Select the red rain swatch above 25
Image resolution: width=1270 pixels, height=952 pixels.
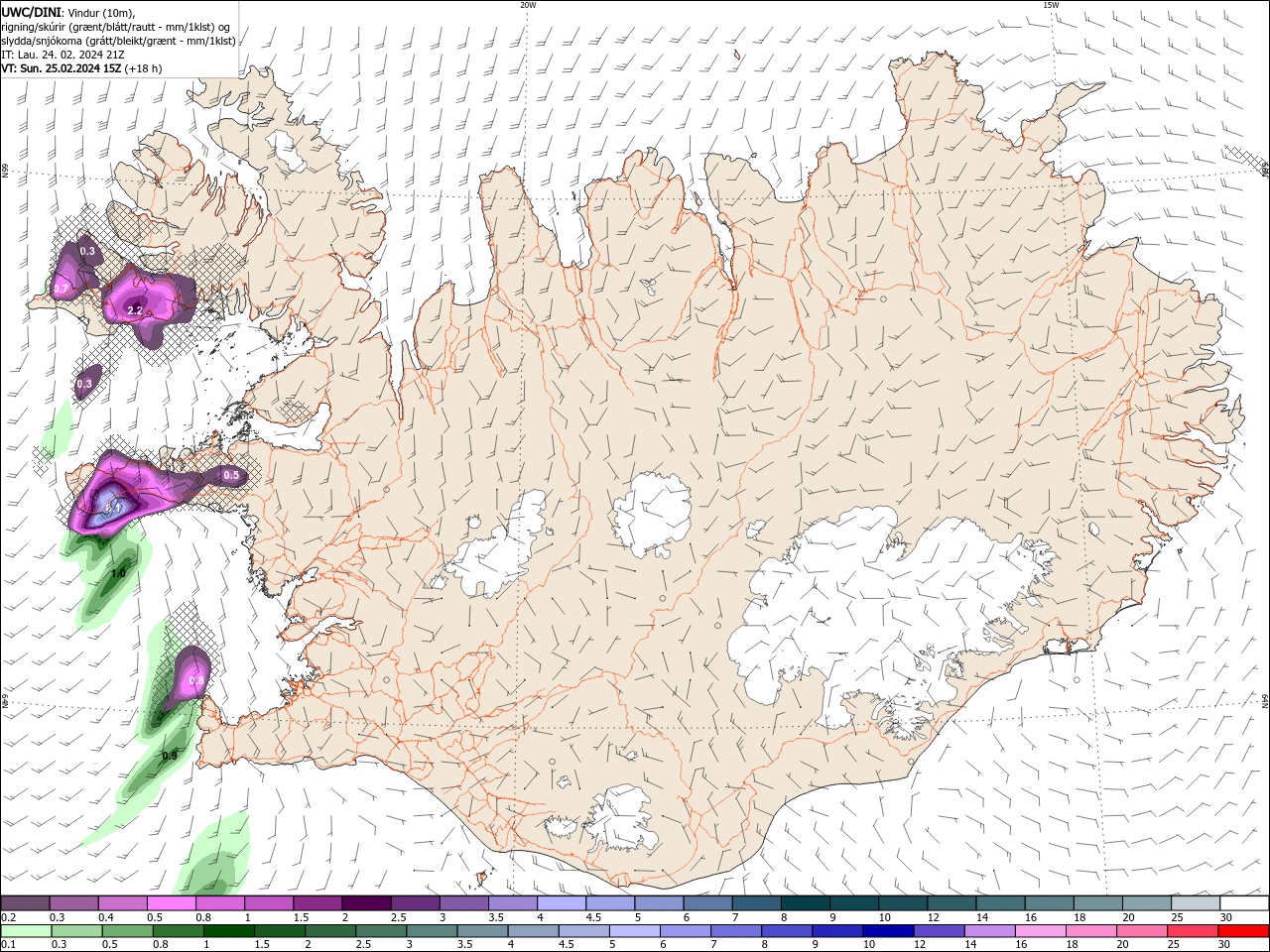click(x=1193, y=931)
